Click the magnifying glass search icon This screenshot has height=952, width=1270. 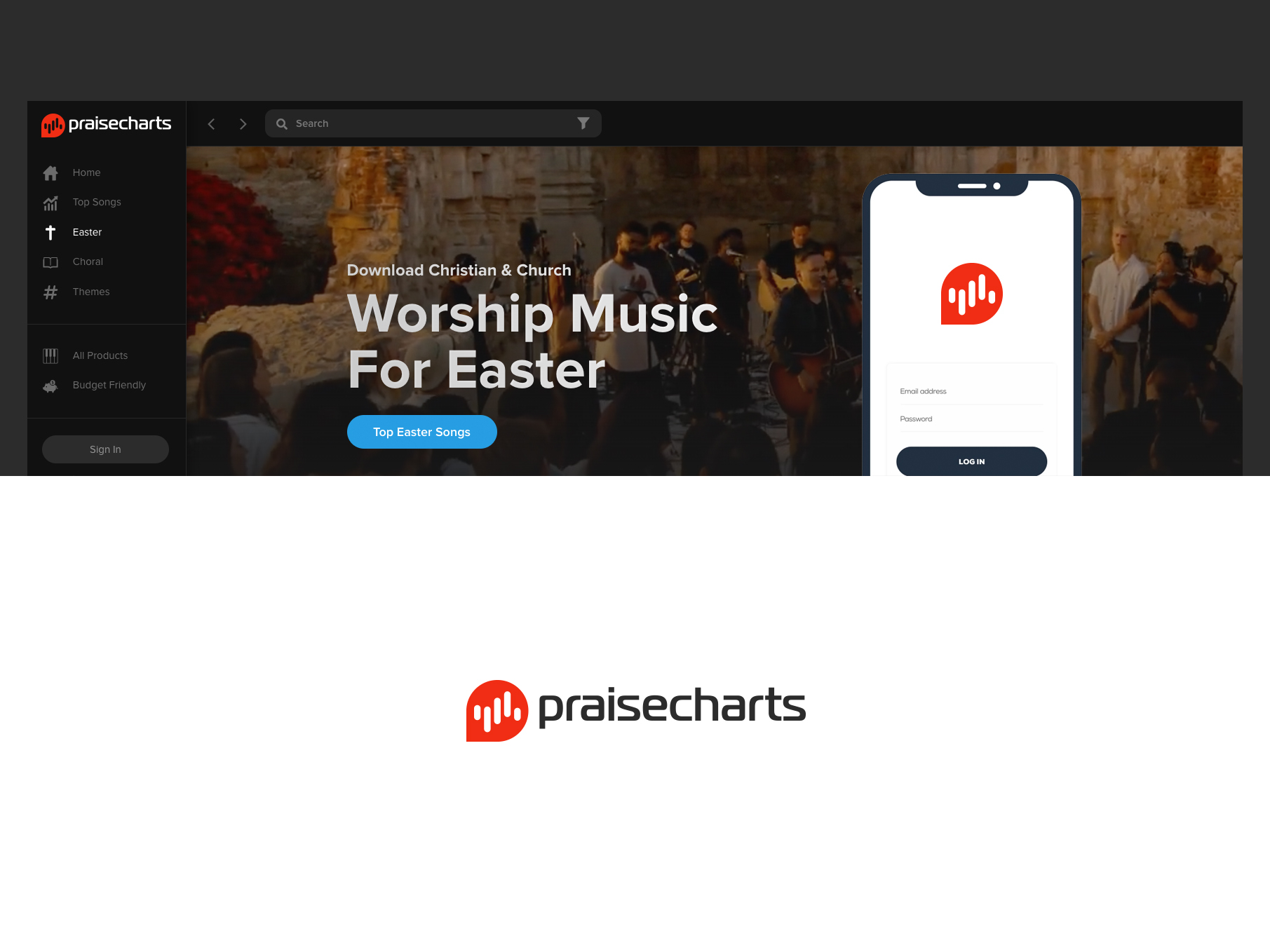282,124
